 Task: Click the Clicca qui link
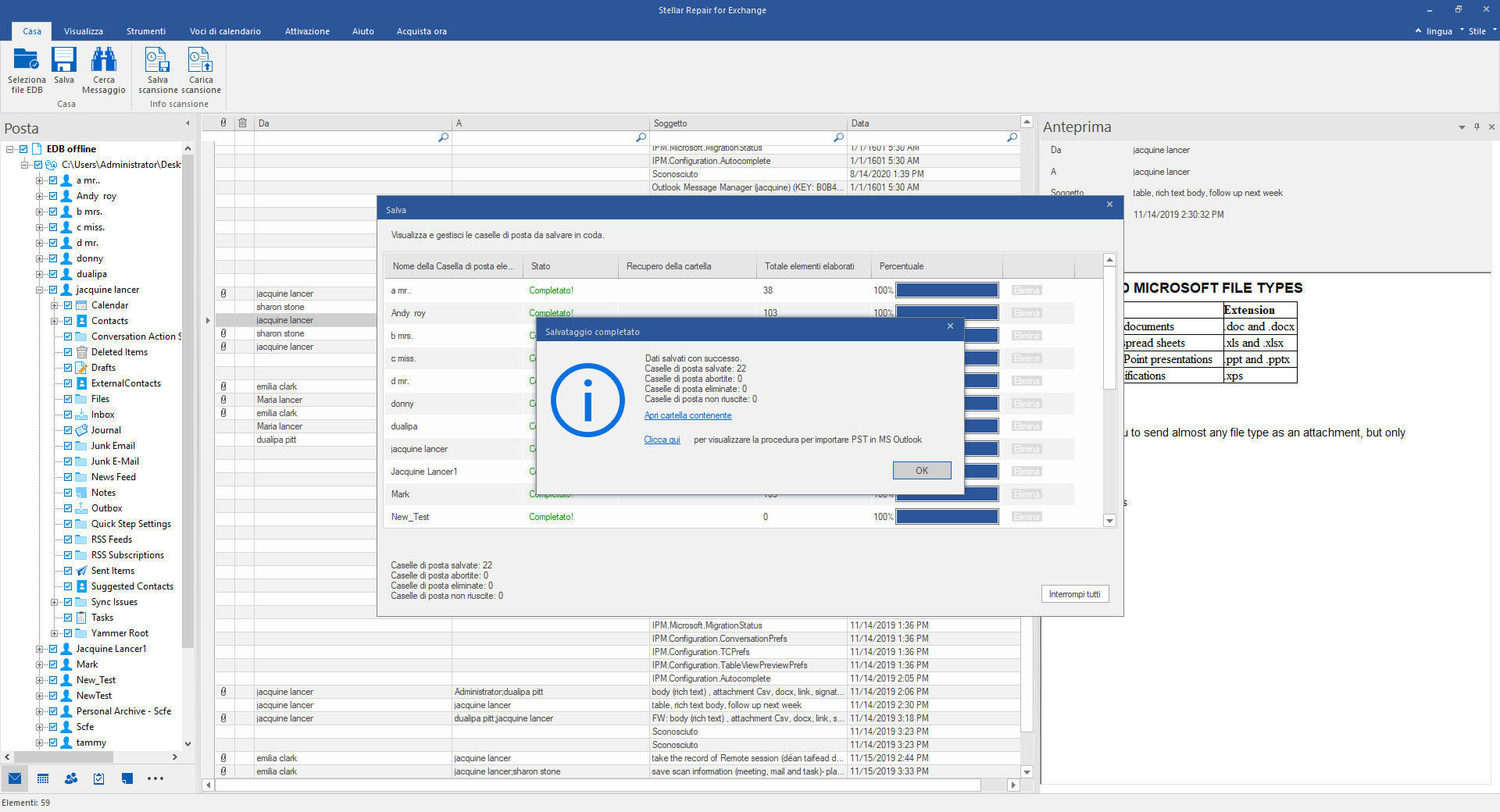(662, 440)
